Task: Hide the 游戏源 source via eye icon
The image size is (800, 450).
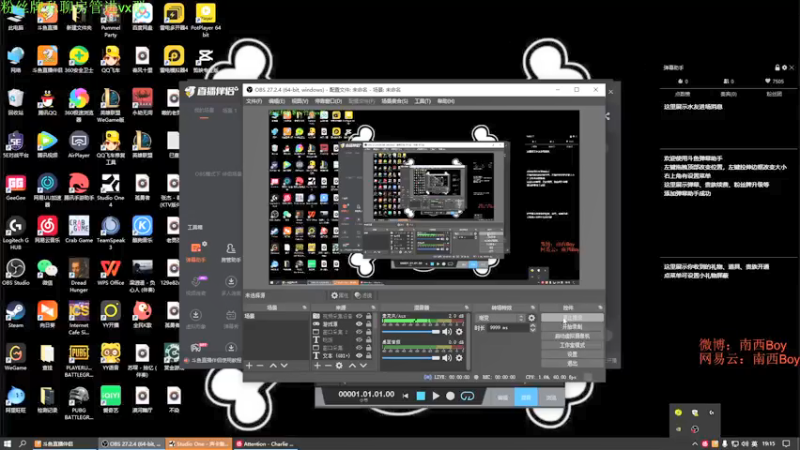Action: 359,324
